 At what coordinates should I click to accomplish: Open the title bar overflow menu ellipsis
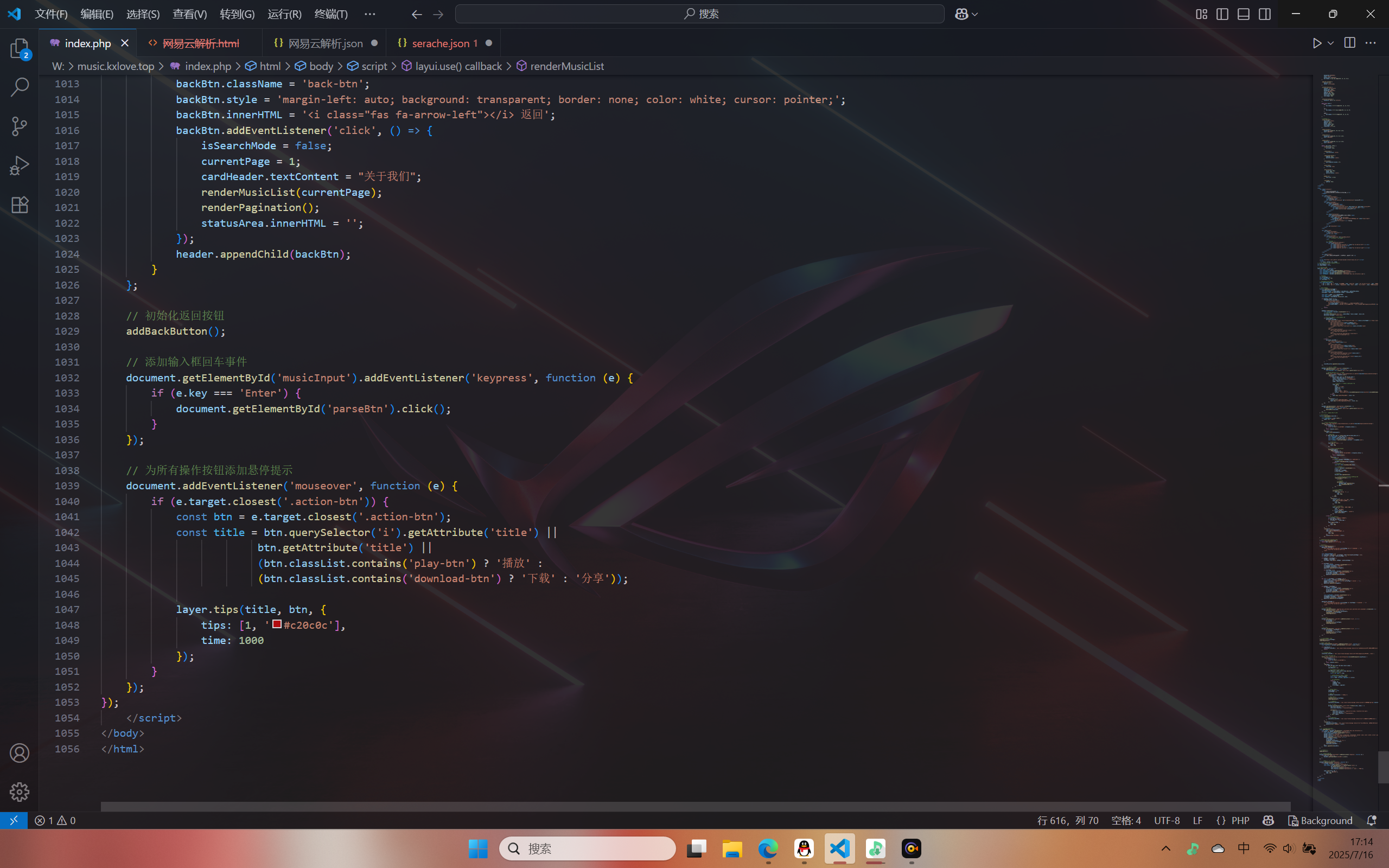click(x=369, y=14)
